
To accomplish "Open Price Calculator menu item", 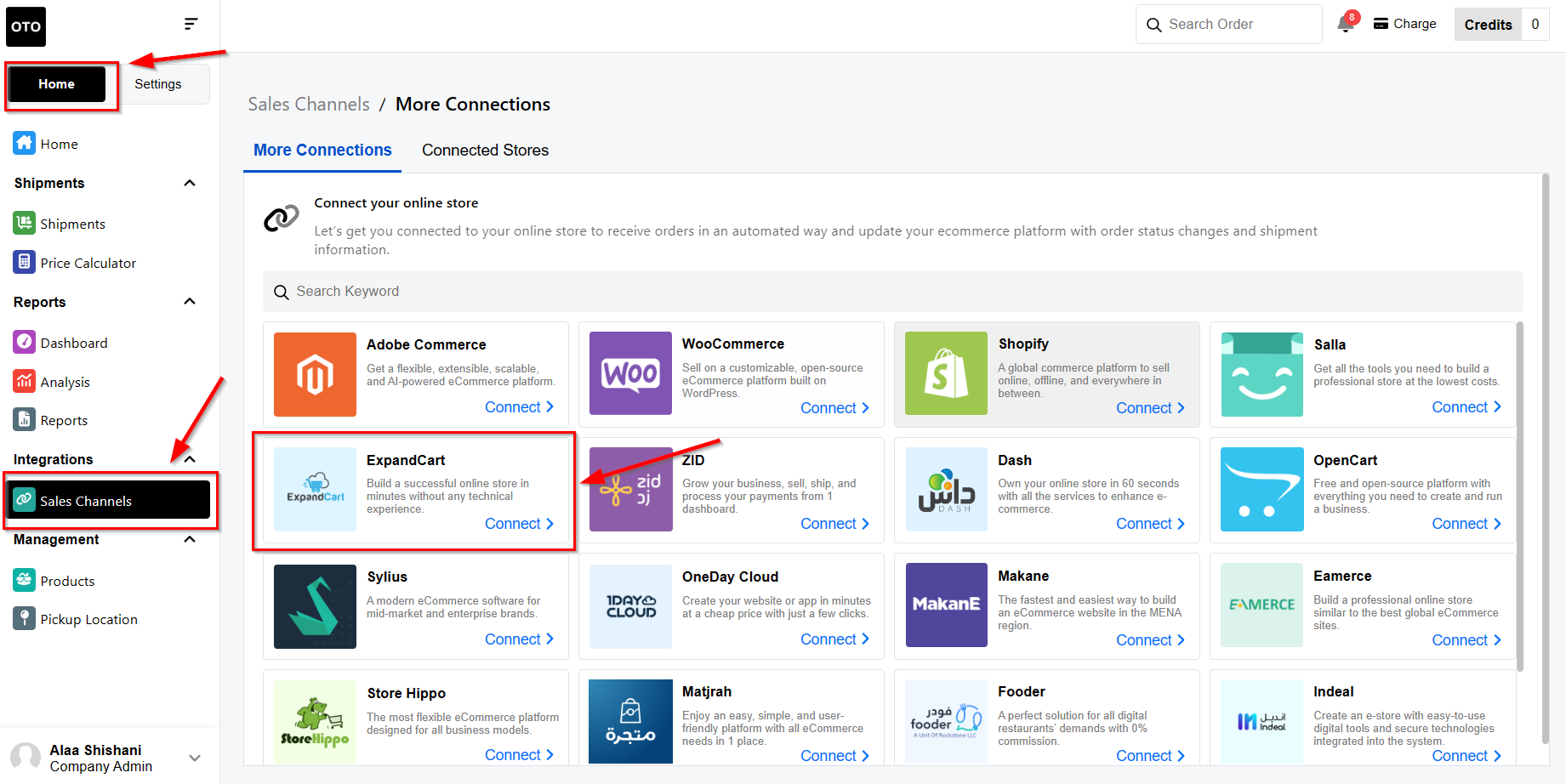I will 88,263.
